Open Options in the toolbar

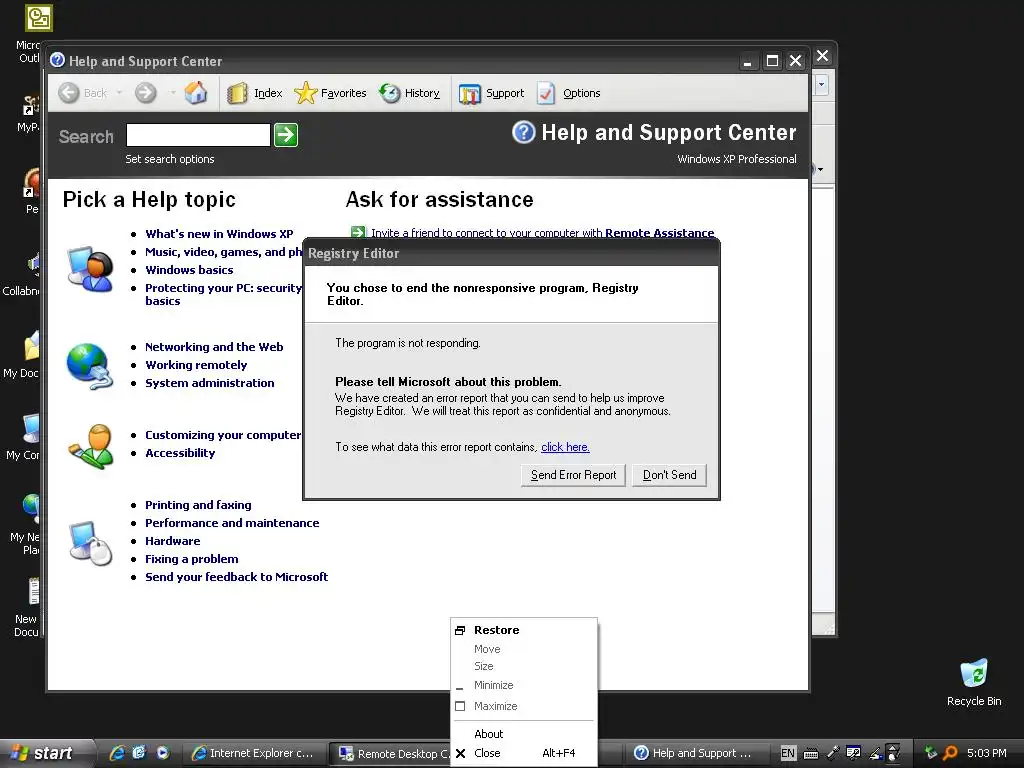[568, 93]
